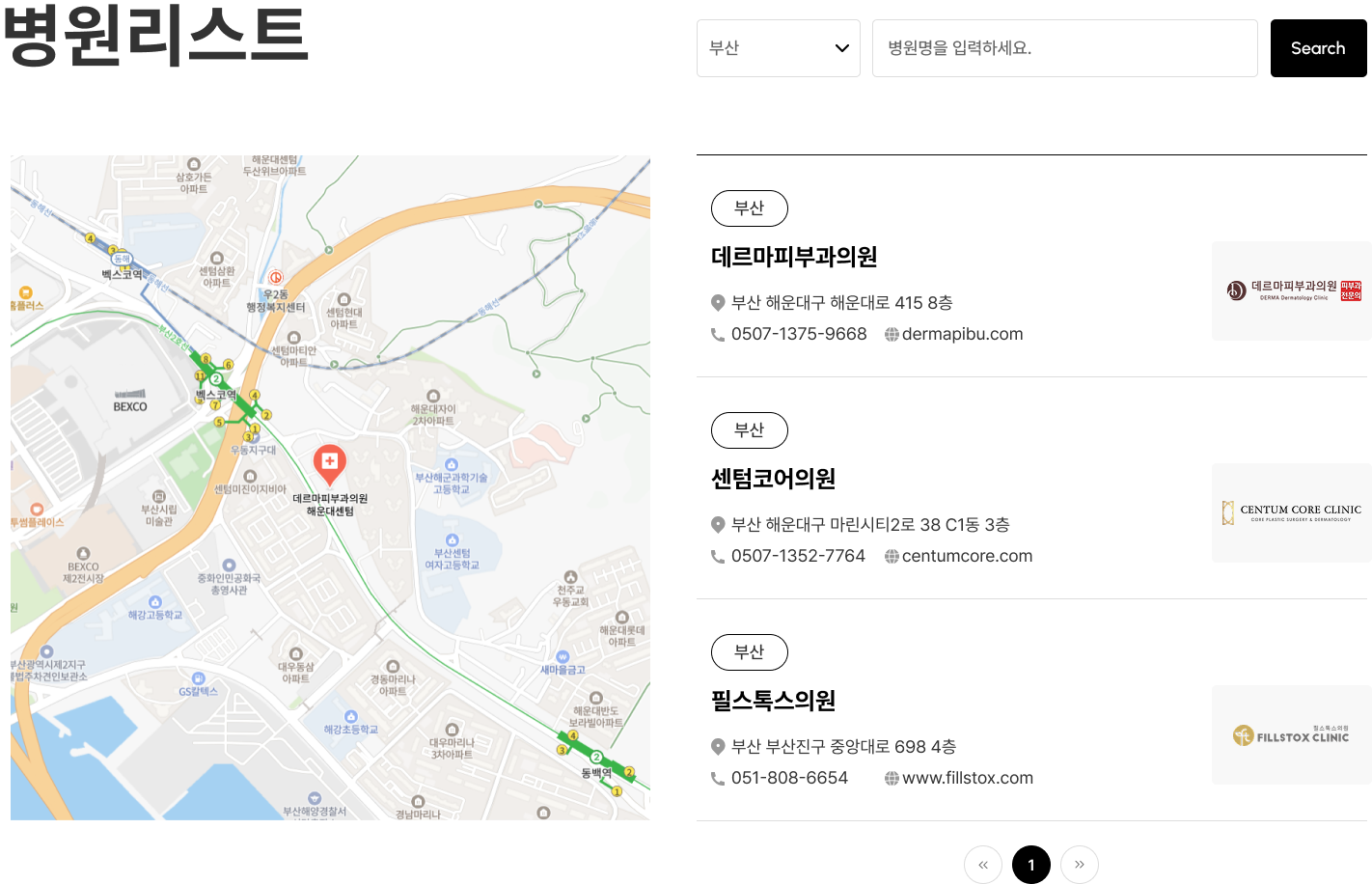The image size is (1372, 884).
Task: Open the 부산 region dropdown
Action: pyautogui.click(x=777, y=48)
